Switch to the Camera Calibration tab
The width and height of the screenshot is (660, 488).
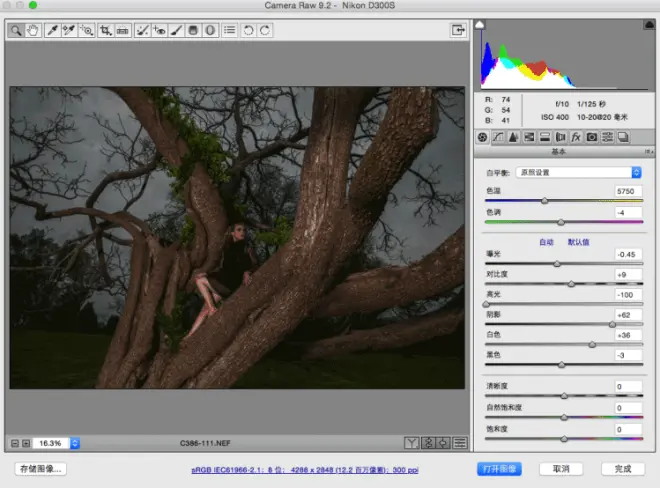[x=591, y=137]
